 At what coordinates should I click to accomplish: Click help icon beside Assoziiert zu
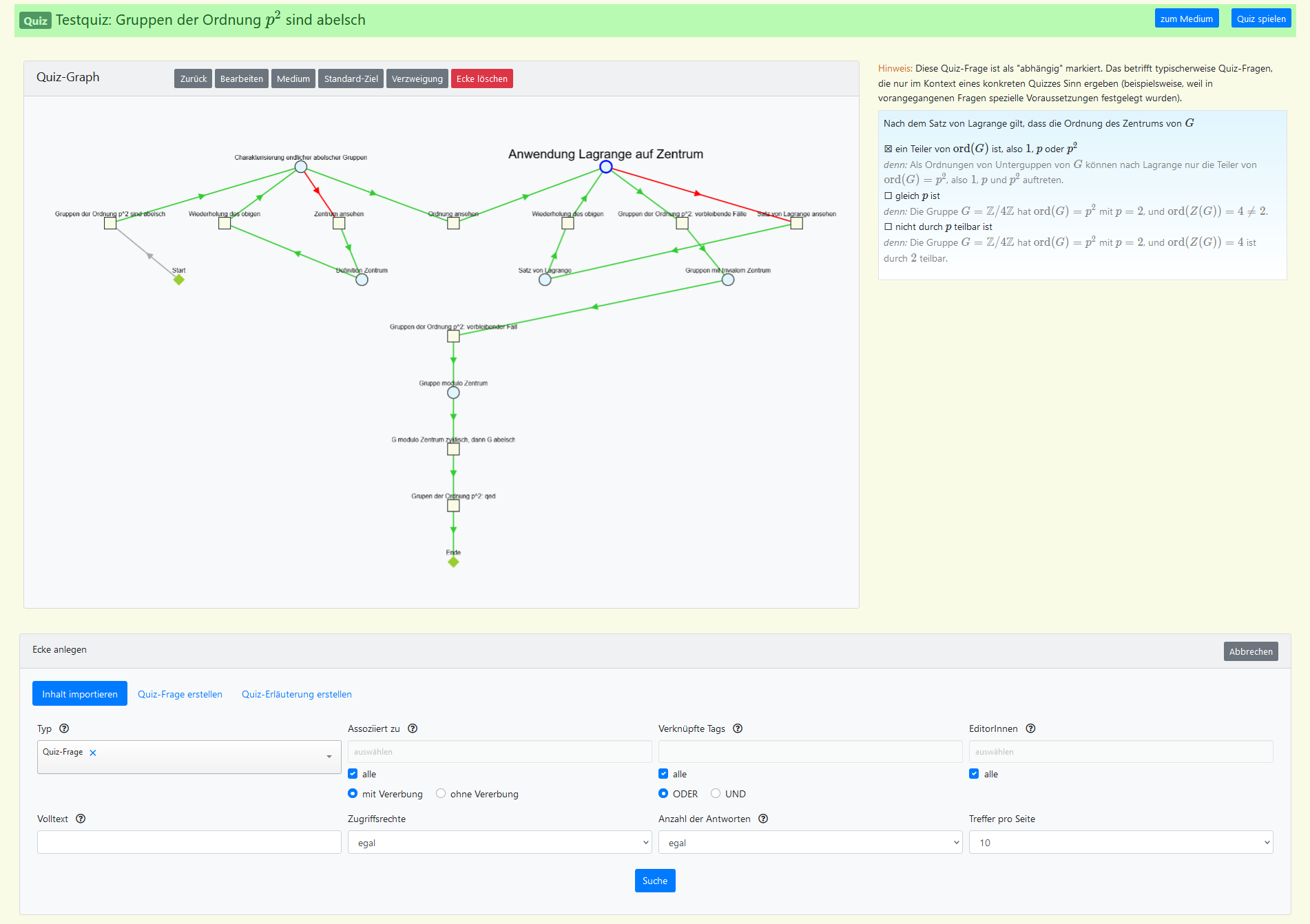[413, 728]
